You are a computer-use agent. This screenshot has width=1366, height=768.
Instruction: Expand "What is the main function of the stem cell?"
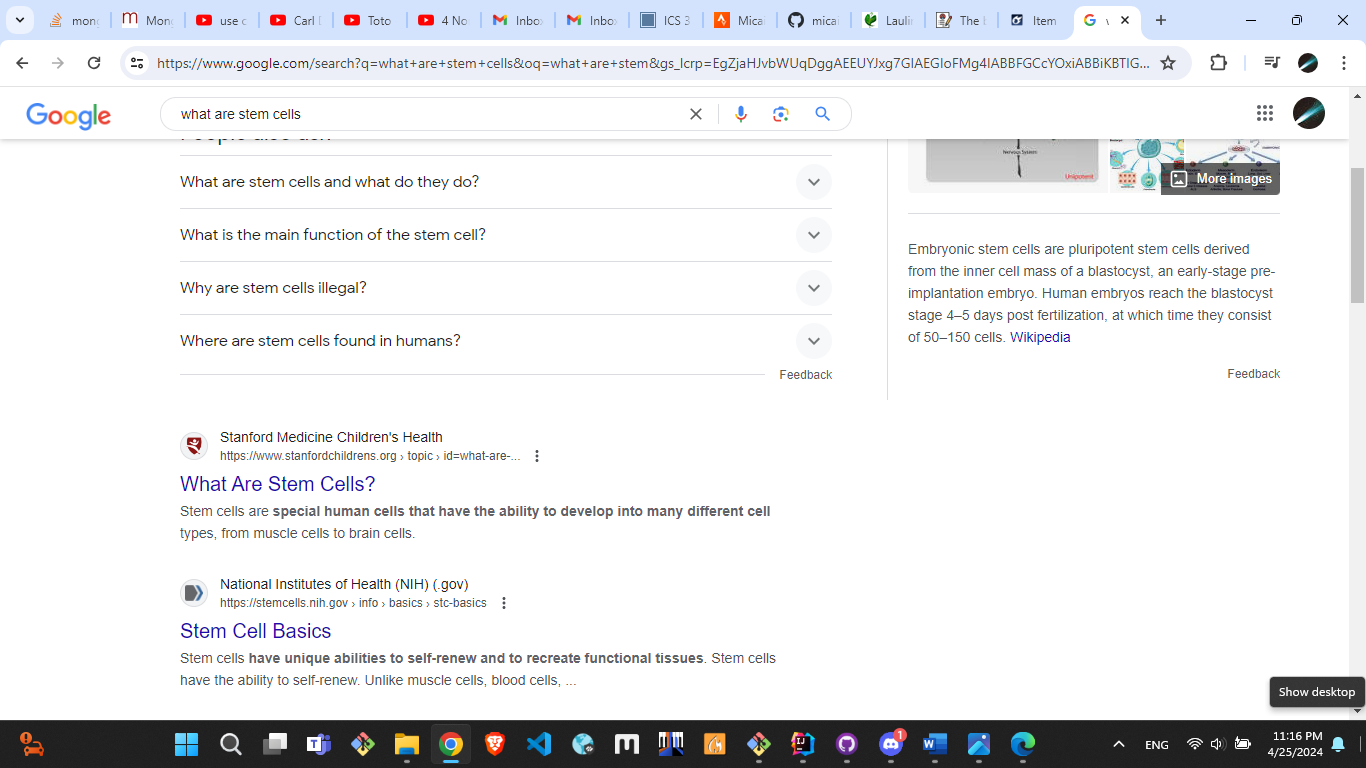[x=813, y=235]
